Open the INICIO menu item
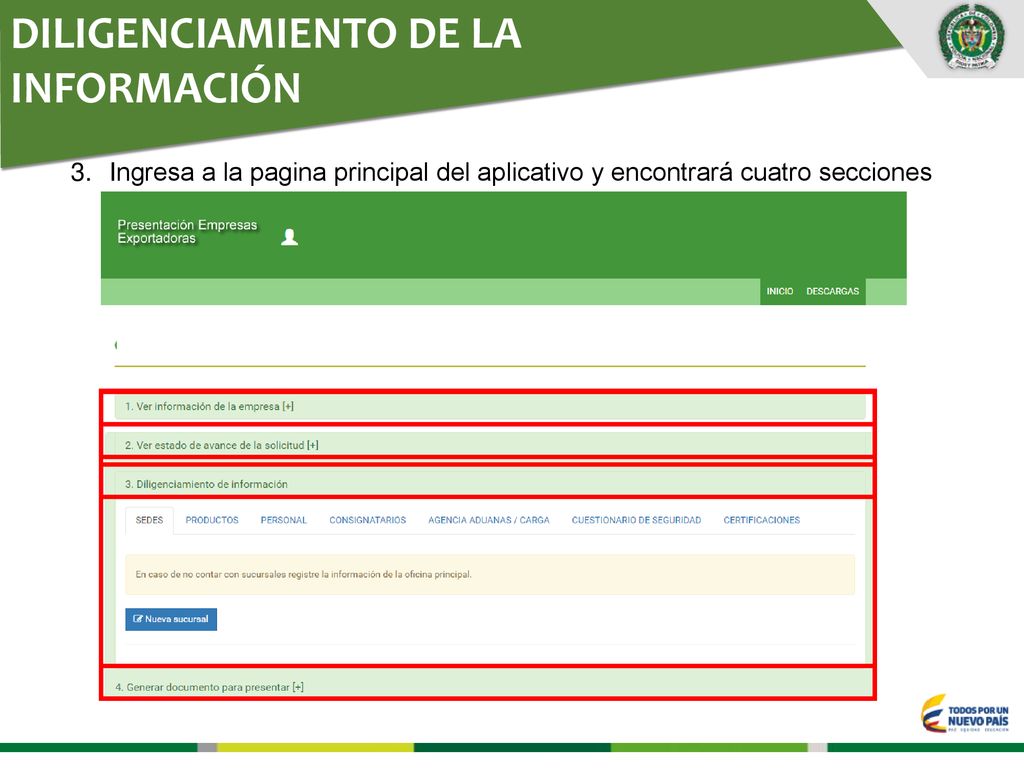Viewport: 1024px width, 768px height. 780,291
